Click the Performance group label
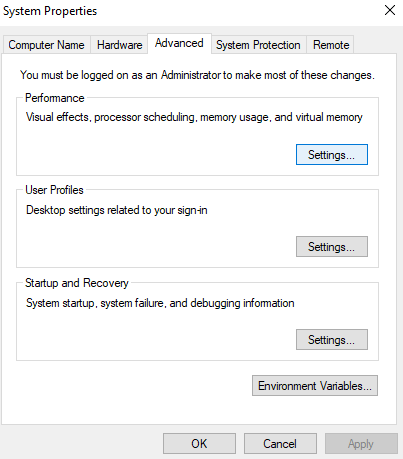The height and width of the screenshot is (459, 403). [55, 98]
